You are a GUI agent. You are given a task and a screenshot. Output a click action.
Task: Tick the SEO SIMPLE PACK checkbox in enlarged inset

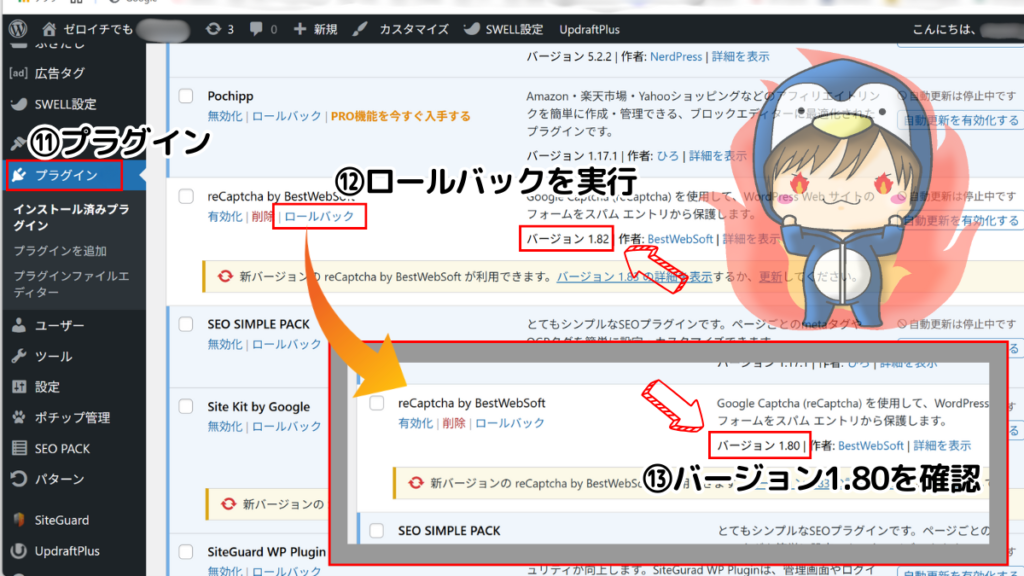point(377,530)
